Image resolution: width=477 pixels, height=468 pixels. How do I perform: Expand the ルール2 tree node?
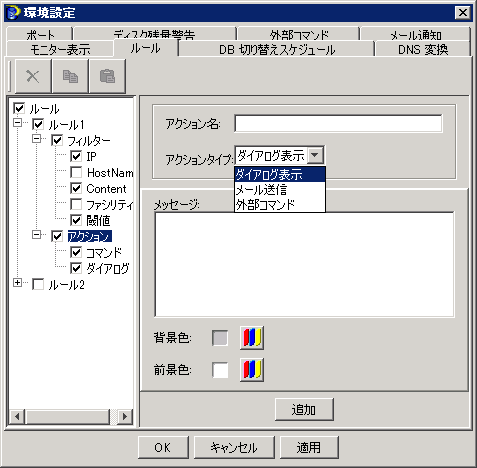coord(17,283)
